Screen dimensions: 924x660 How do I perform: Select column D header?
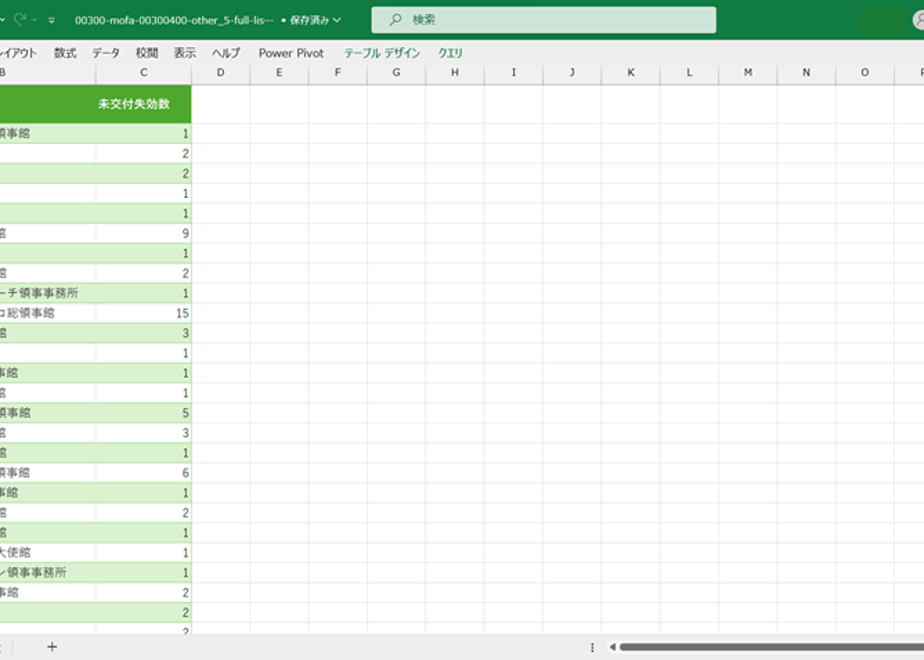coord(220,72)
